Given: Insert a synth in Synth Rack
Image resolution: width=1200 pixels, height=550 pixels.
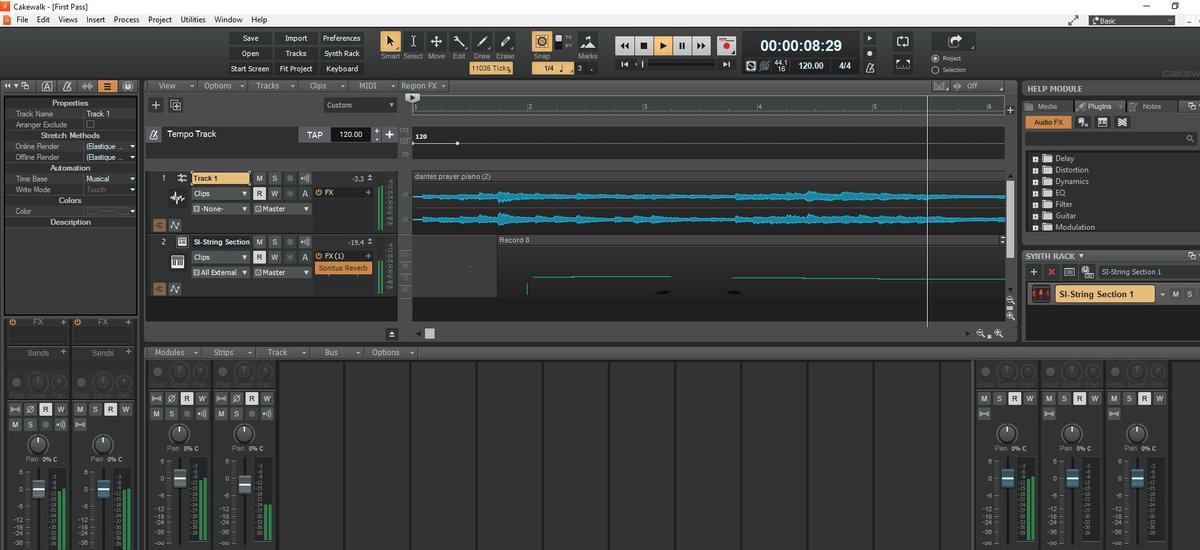Looking at the screenshot, I should [x=1035, y=272].
